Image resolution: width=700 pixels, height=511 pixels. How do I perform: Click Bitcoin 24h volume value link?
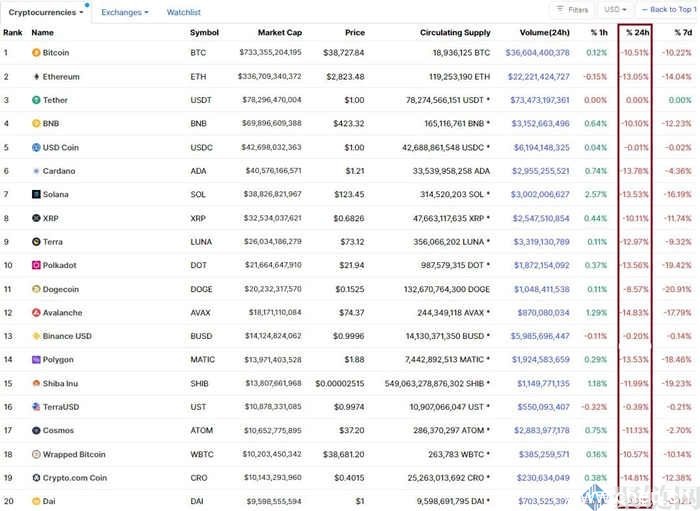(x=537, y=52)
